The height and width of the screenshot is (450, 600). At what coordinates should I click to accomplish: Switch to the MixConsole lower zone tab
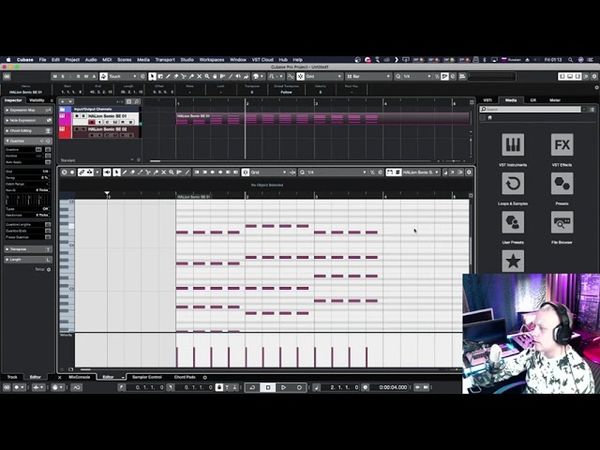click(x=79, y=377)
